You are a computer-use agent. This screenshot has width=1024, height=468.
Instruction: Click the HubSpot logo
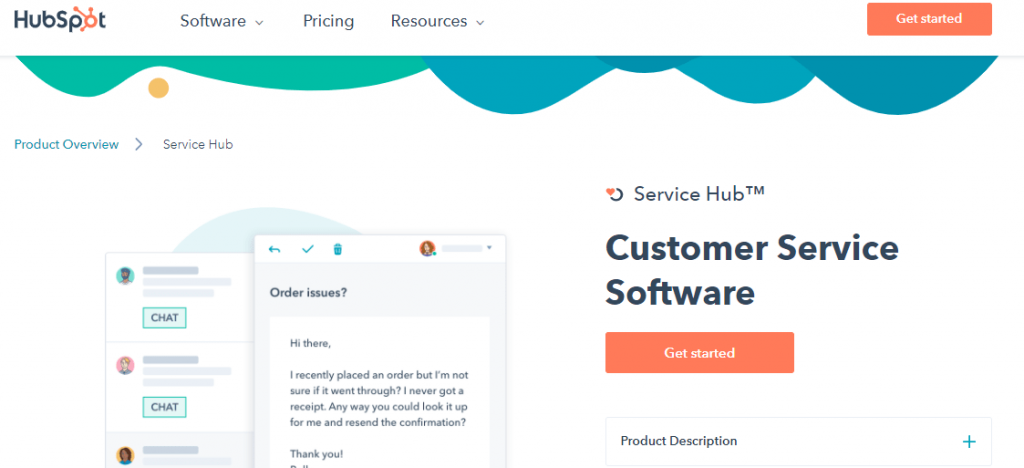click(x=60, y=20)
